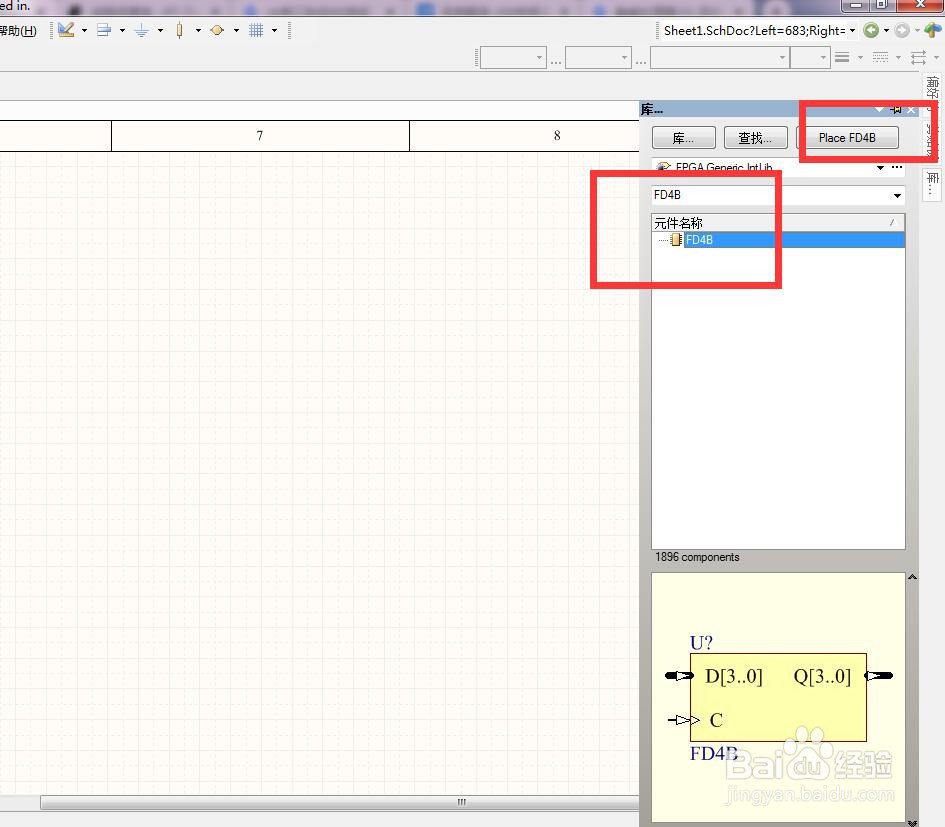Select the simulation sources icon
The height and width of the screenshot is (827, 945).
click(x=218, y=30)
